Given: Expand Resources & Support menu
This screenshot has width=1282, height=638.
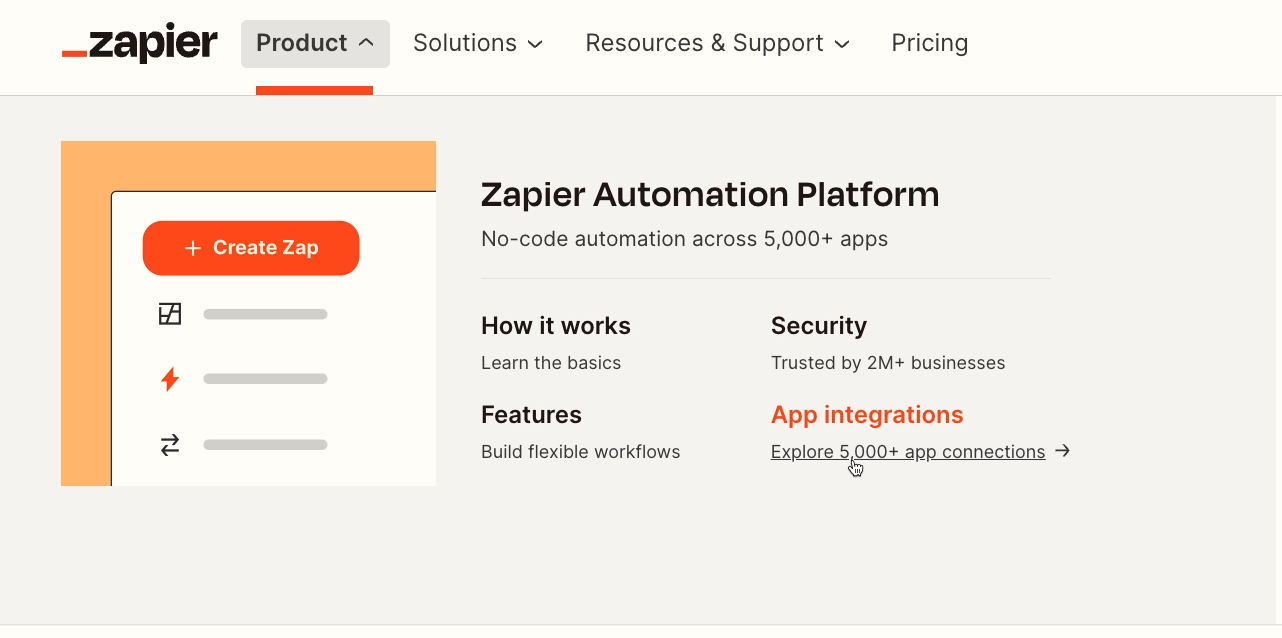Looking at the screenshot, I should (717, 44).
